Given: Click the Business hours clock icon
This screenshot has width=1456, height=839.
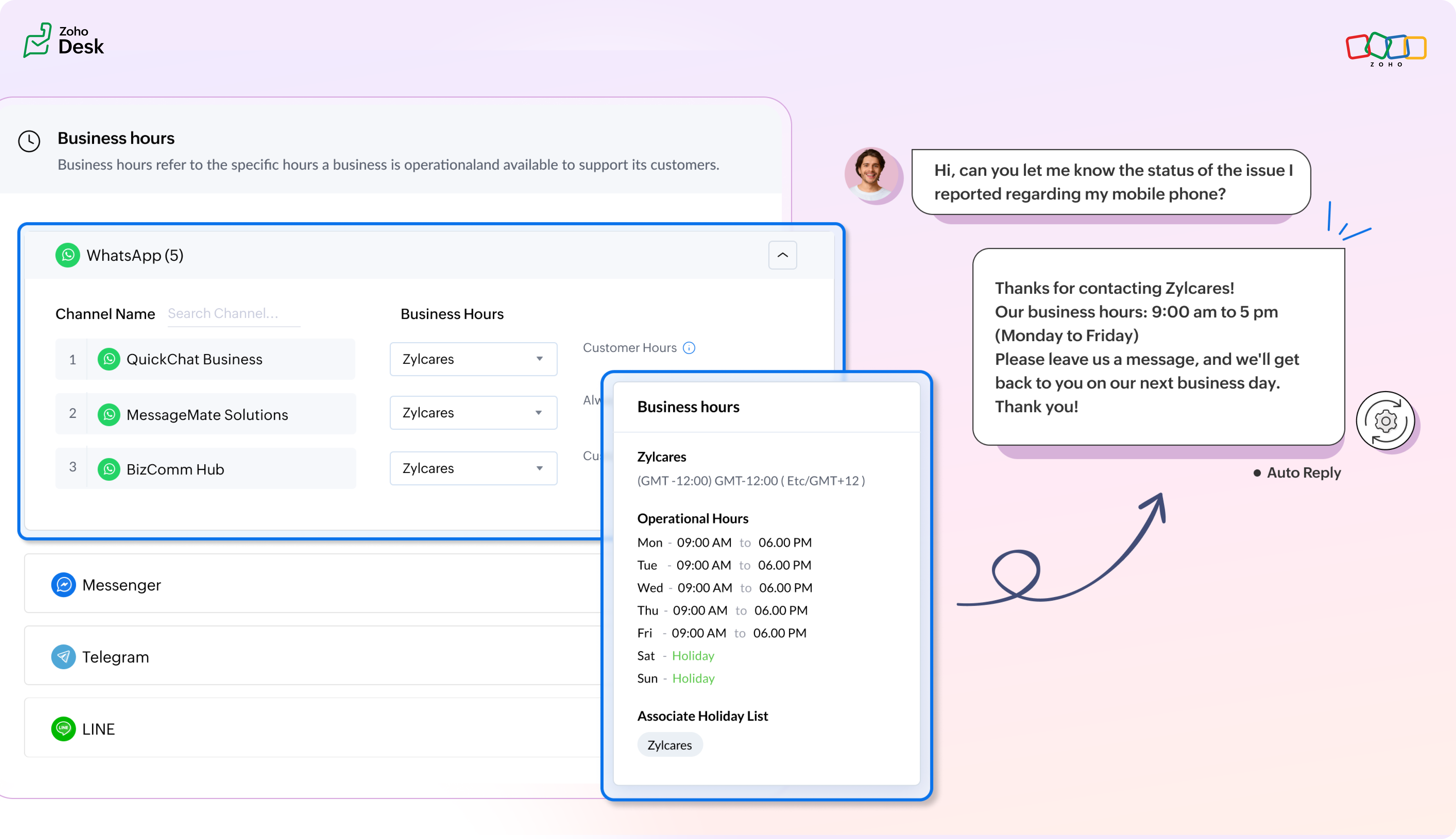Looking at the screenshot, I should (x=29, y=141).
